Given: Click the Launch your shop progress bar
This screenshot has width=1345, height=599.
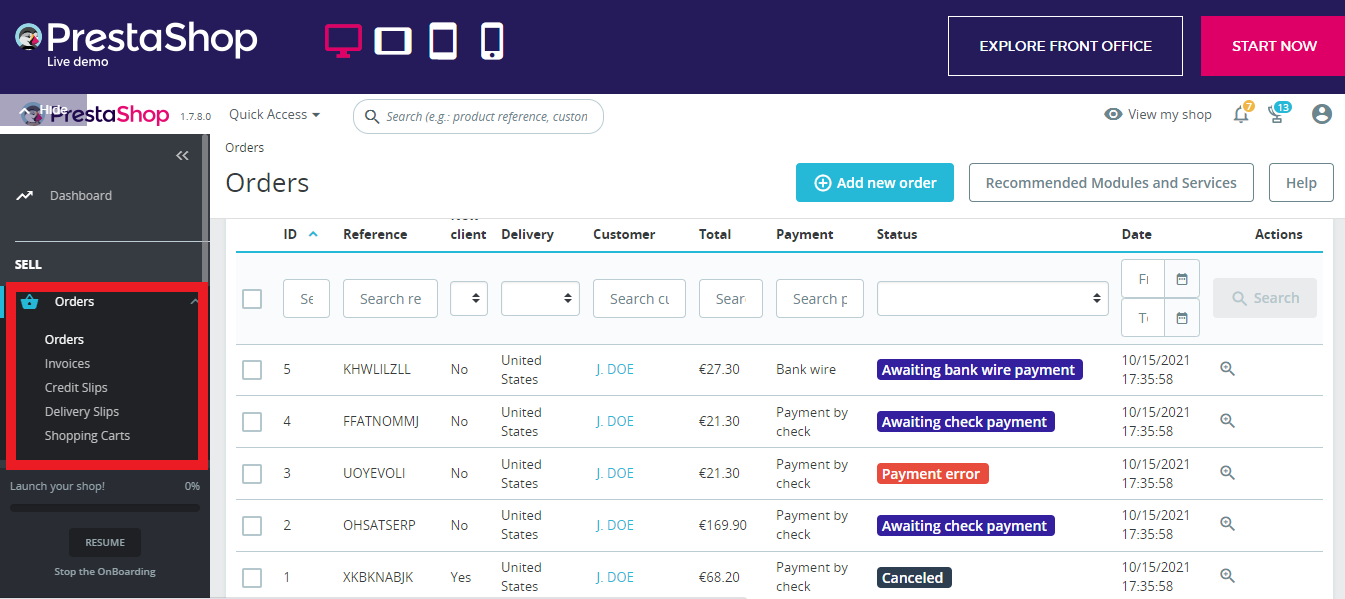Looking at the screenshot, I should (x=105, y=507).
